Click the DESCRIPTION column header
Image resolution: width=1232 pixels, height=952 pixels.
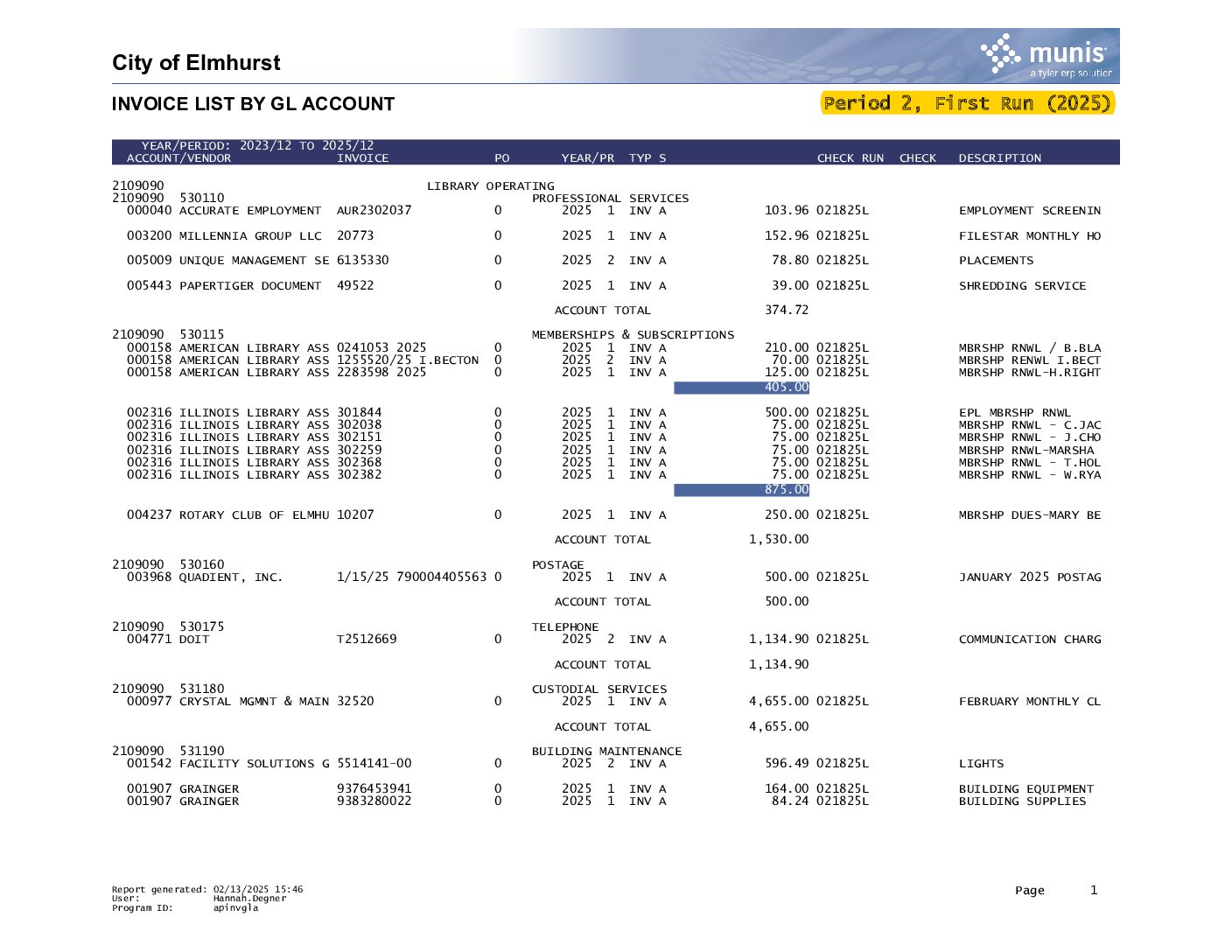click(x=1000, y=158)
